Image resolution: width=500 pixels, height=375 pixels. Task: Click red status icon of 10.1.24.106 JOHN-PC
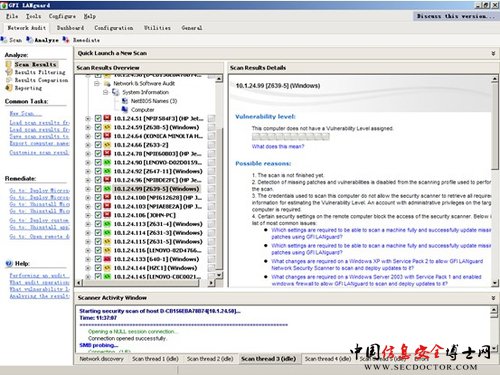click(x=107, y=215)
